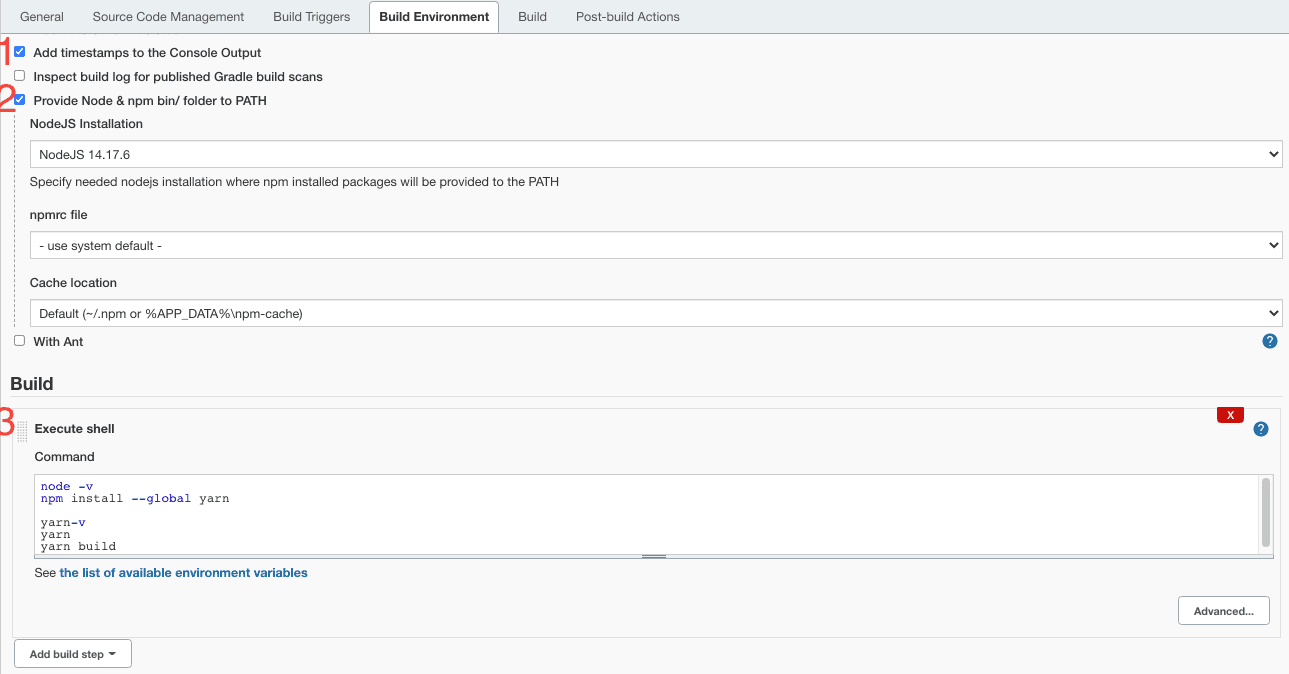Expand the Add build step menu
Image resolution: width=1289 pixels, height=674 pixels.
click(x=73, y=654)
